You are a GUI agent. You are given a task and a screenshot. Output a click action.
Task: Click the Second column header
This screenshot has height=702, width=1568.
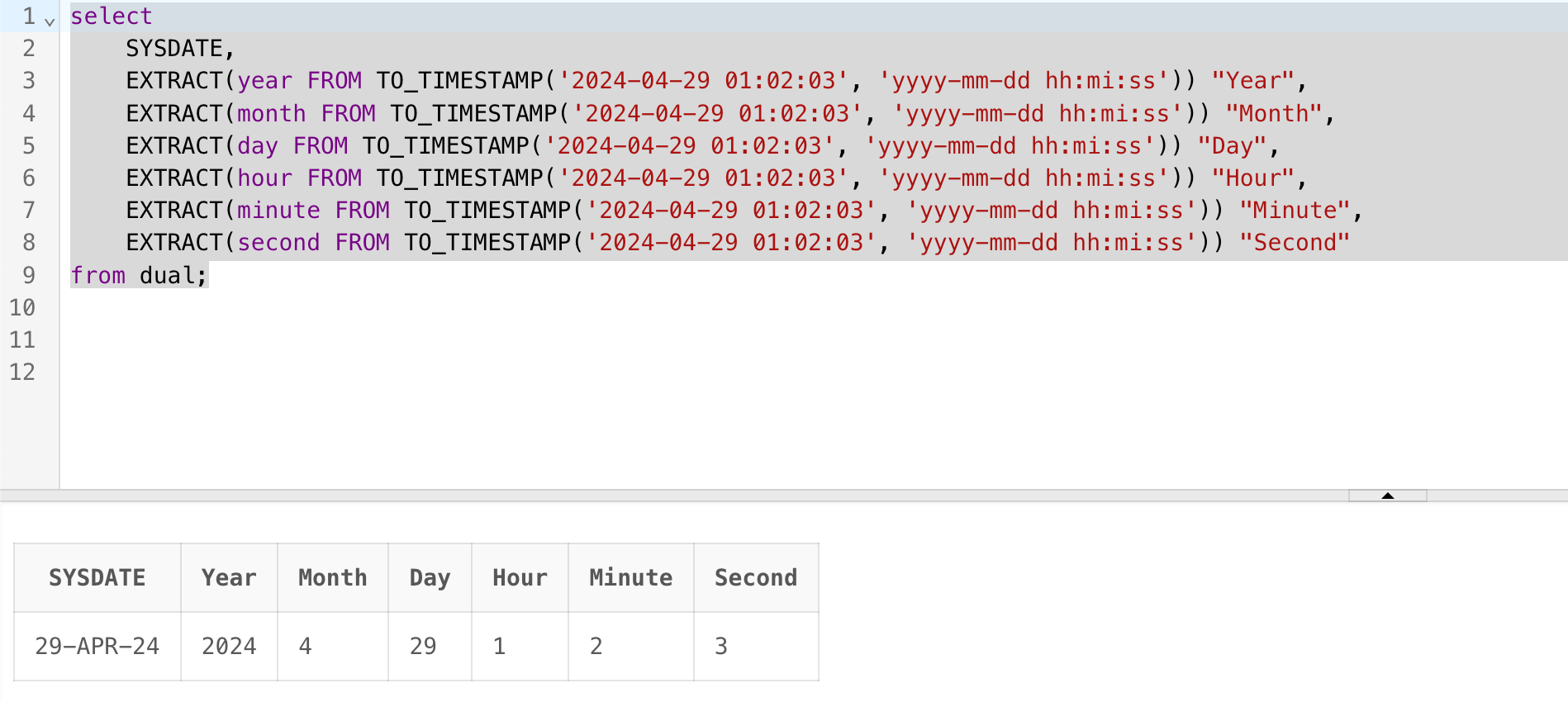(x=755, y=577)
